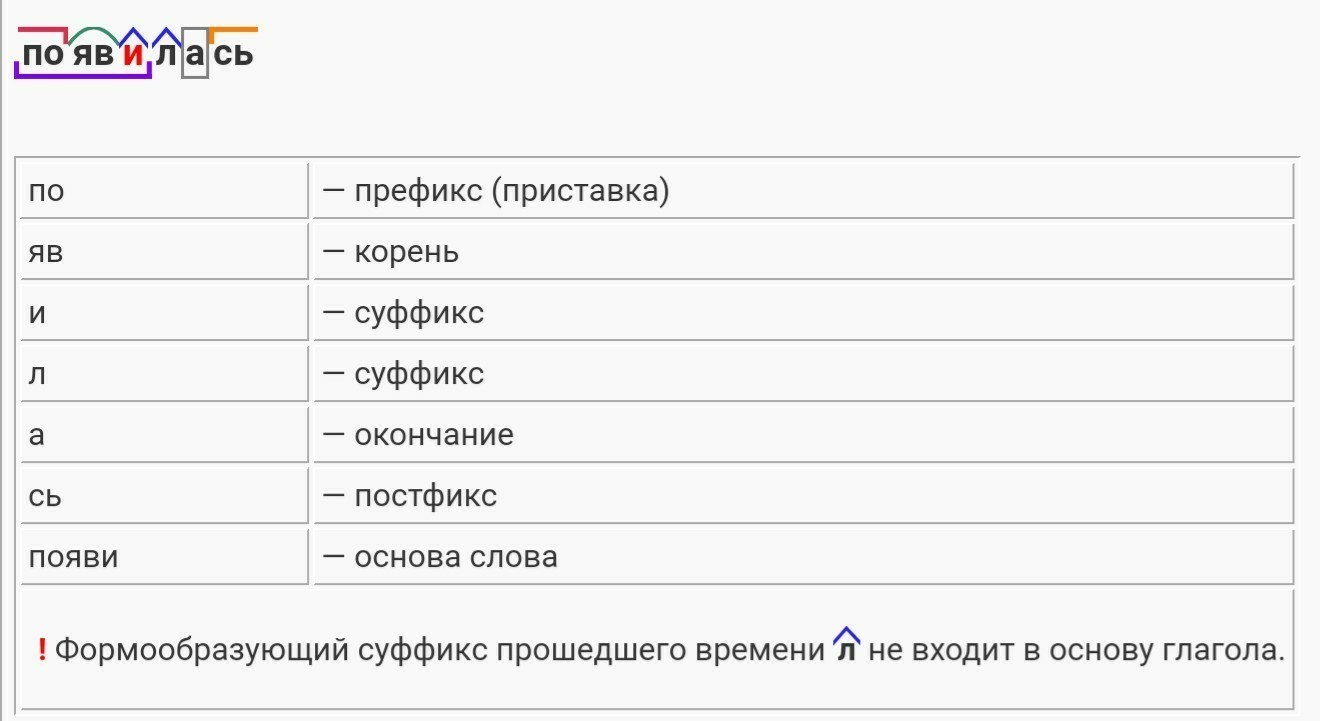The width and height of the screenshot is (1320, 721).
Task: Select the 'появи' table cell
Action: coord(164,556)
